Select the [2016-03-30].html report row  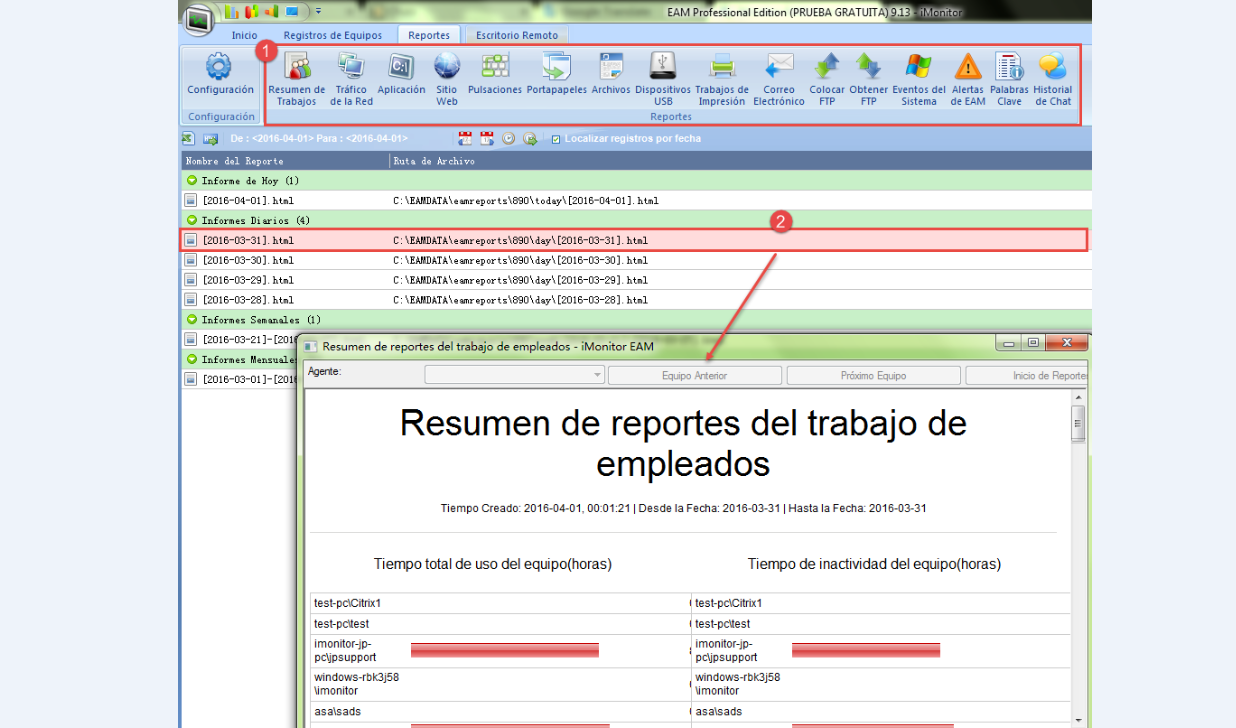click(x=248, y=260)
